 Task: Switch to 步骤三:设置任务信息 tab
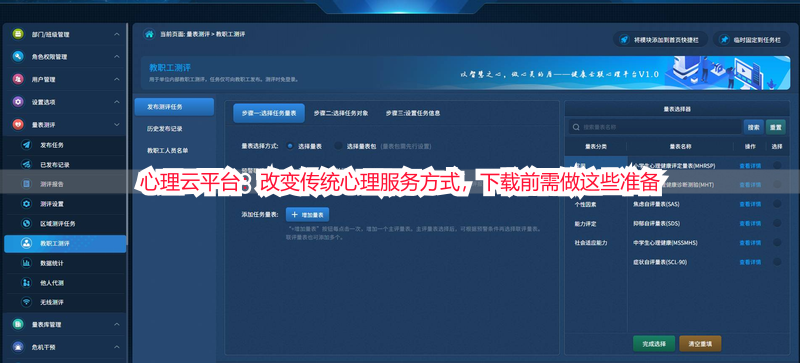tap(413, 113)
